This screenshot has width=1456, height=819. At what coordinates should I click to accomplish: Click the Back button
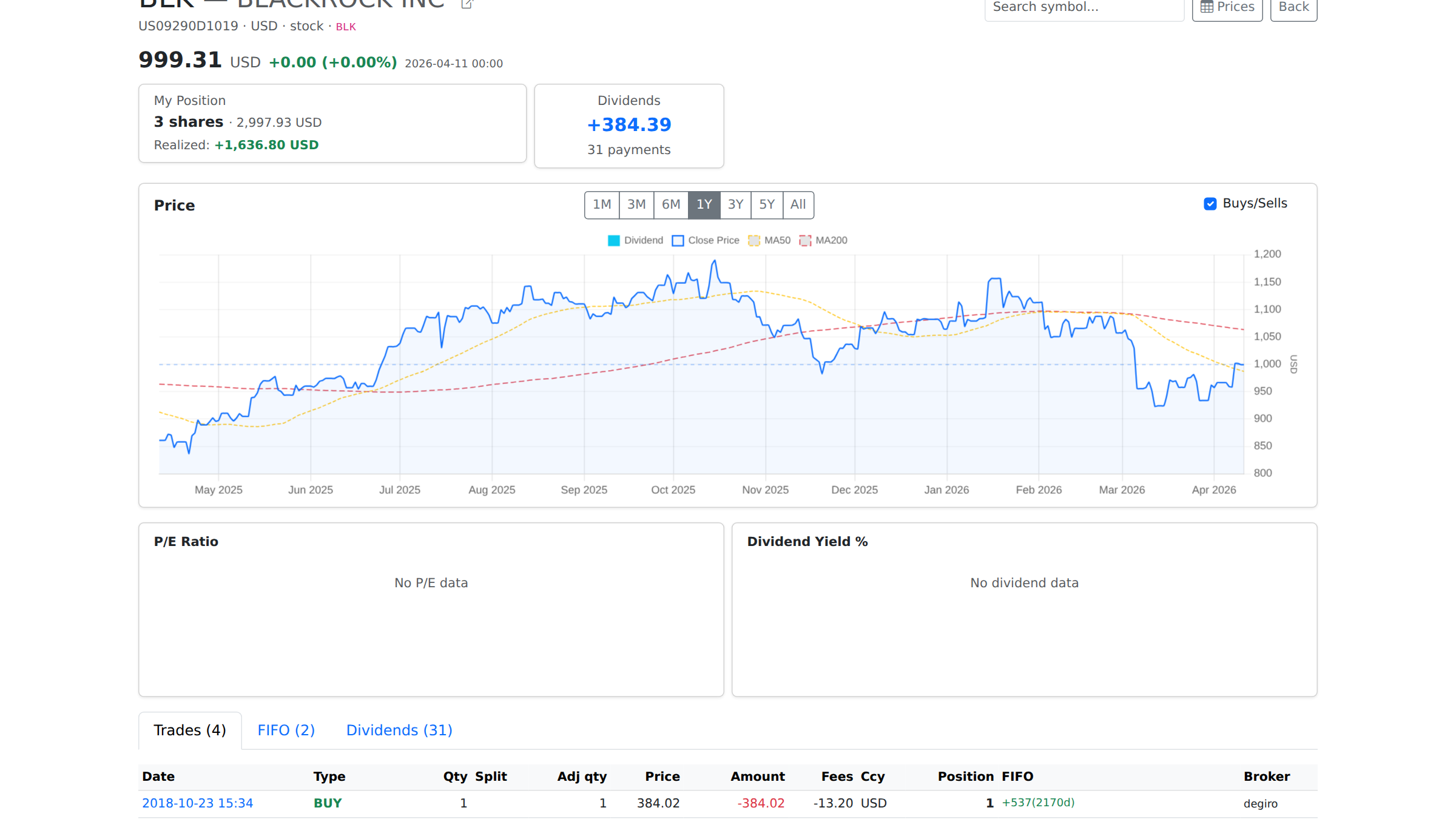1293,8
